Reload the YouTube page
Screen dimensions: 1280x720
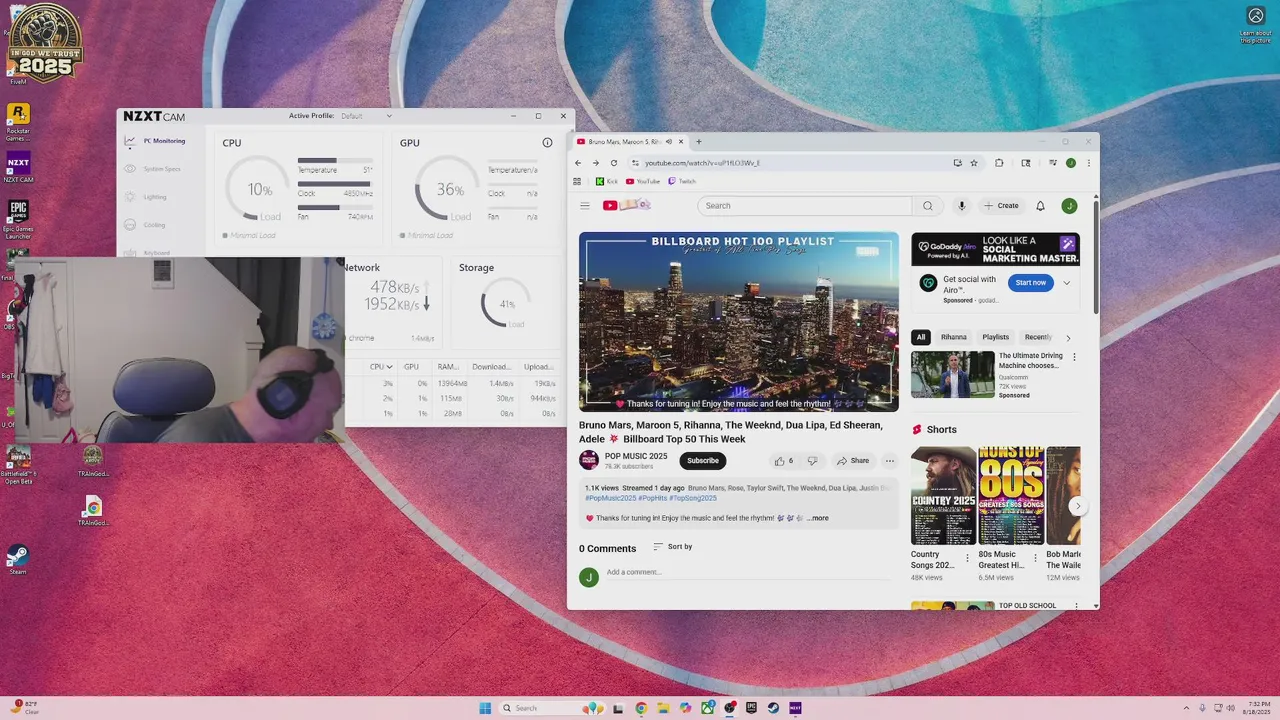[x=614, y=163]
